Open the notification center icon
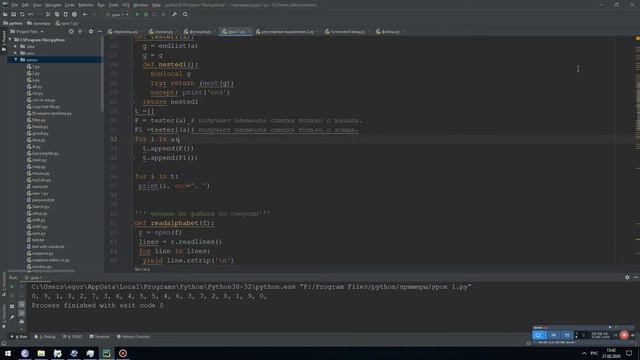Viewport: 640px width, 360px height. pos(629,353)
